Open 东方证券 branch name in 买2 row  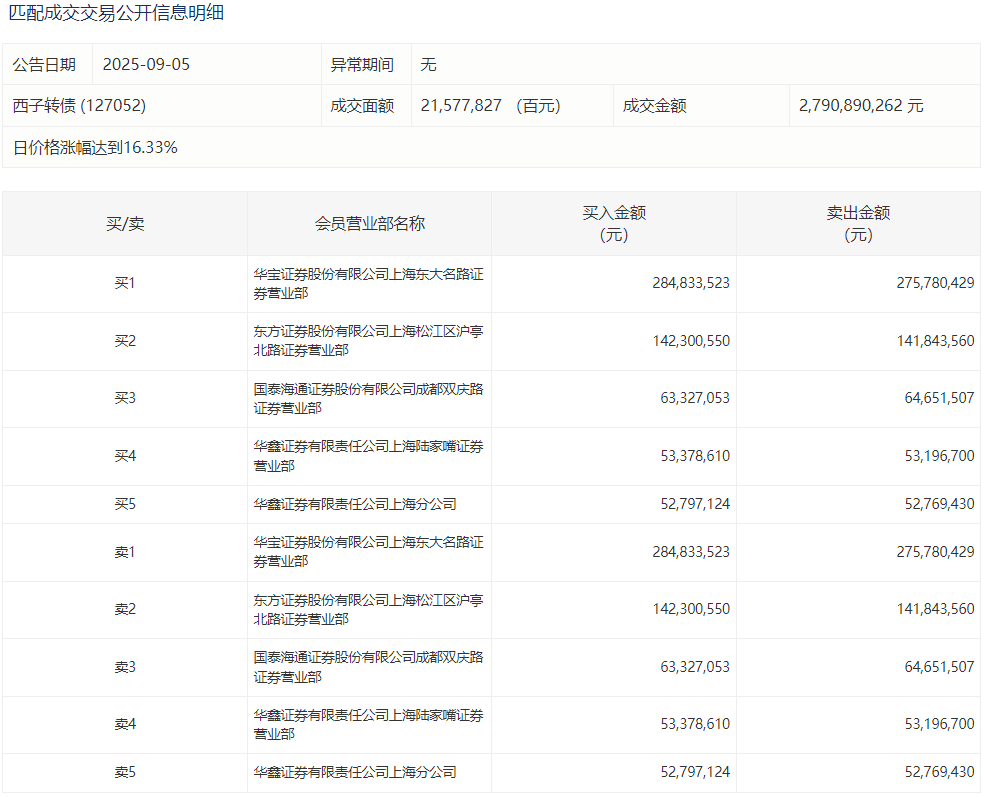368,341
